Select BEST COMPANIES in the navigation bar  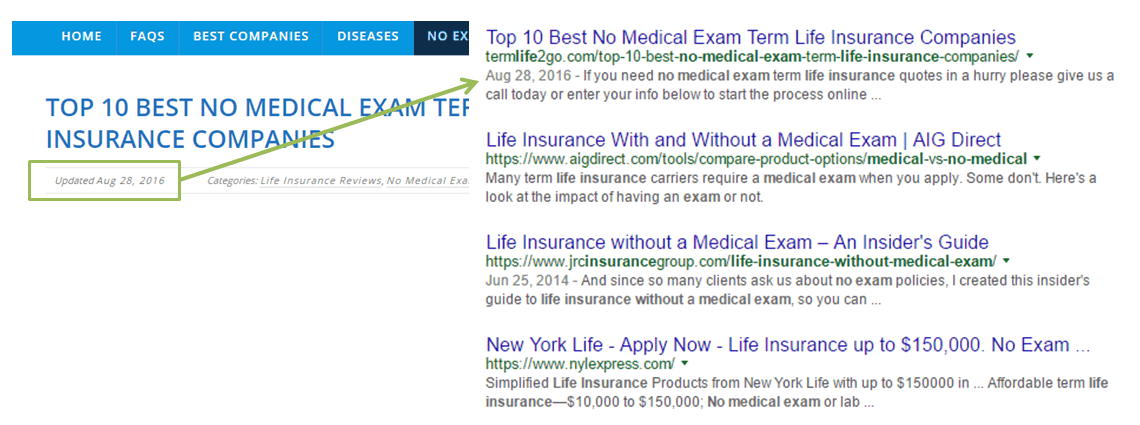coord(251,36)
